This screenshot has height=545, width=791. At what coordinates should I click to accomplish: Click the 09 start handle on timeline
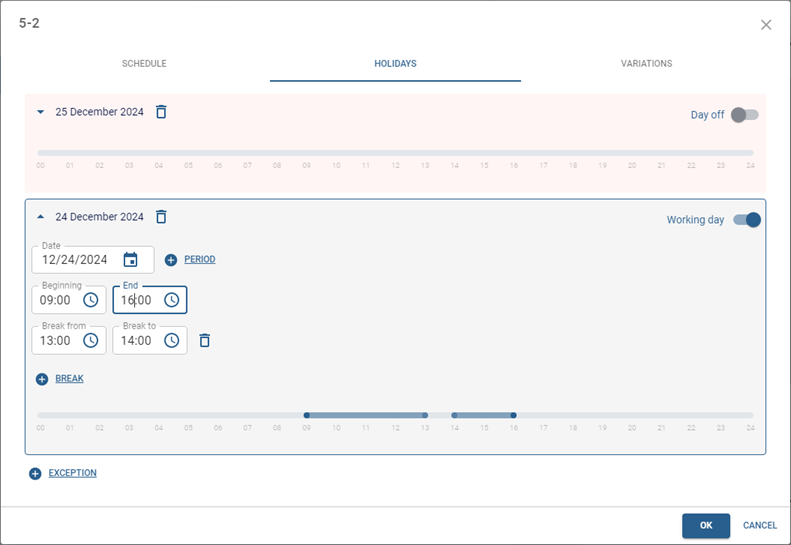click(307, 415)
